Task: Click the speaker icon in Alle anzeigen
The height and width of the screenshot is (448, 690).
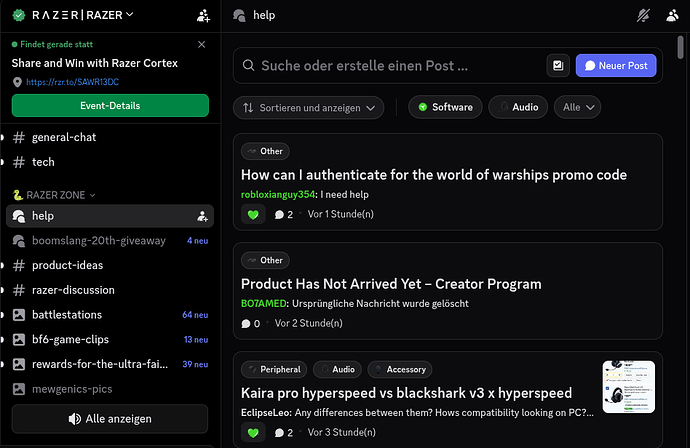Action: [x=75, y=419]
